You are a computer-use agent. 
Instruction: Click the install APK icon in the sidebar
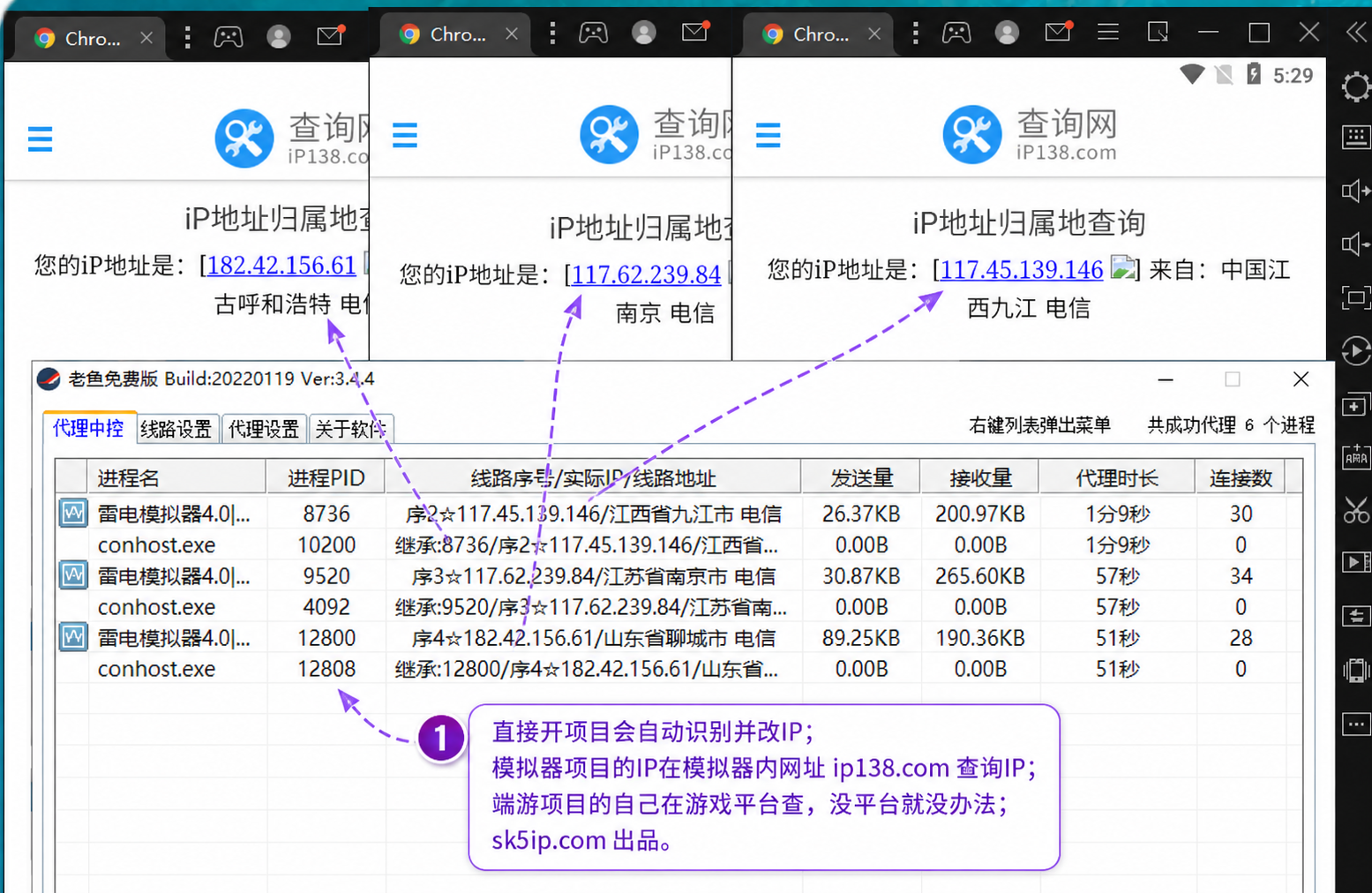click(1355, 456)
